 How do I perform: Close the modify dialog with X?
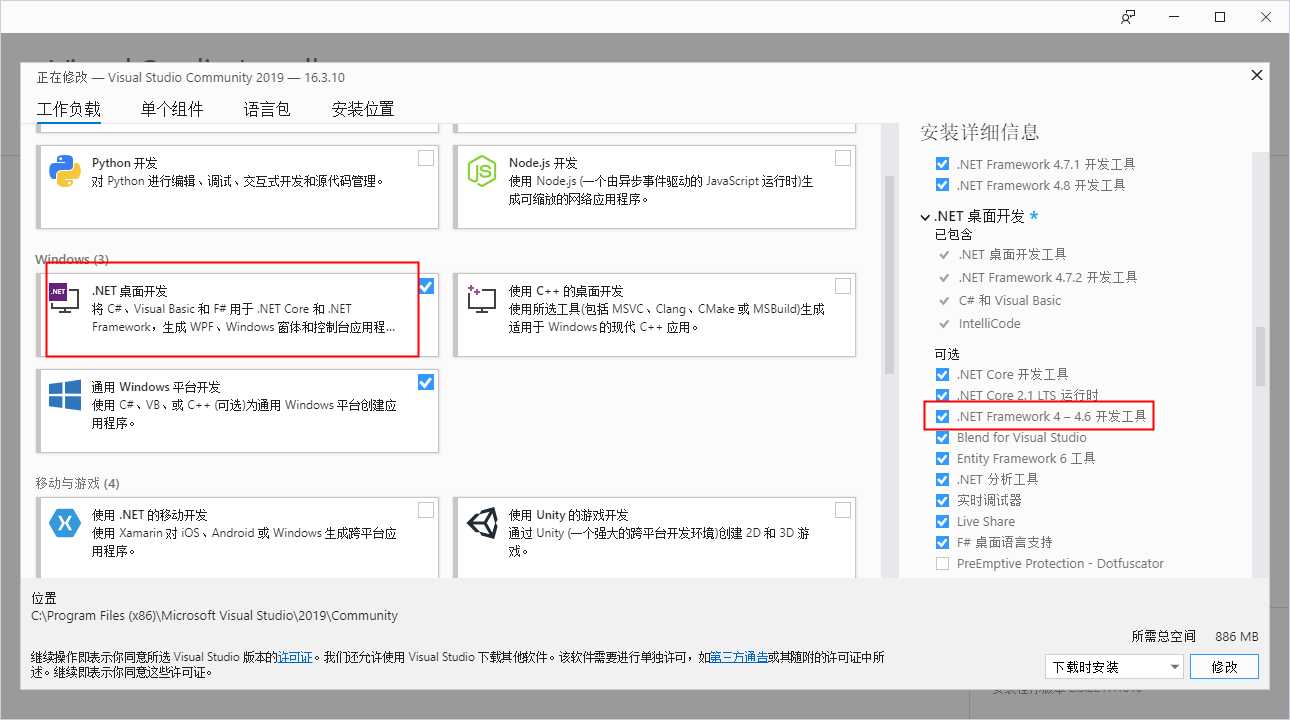(x=1256, y=75)
